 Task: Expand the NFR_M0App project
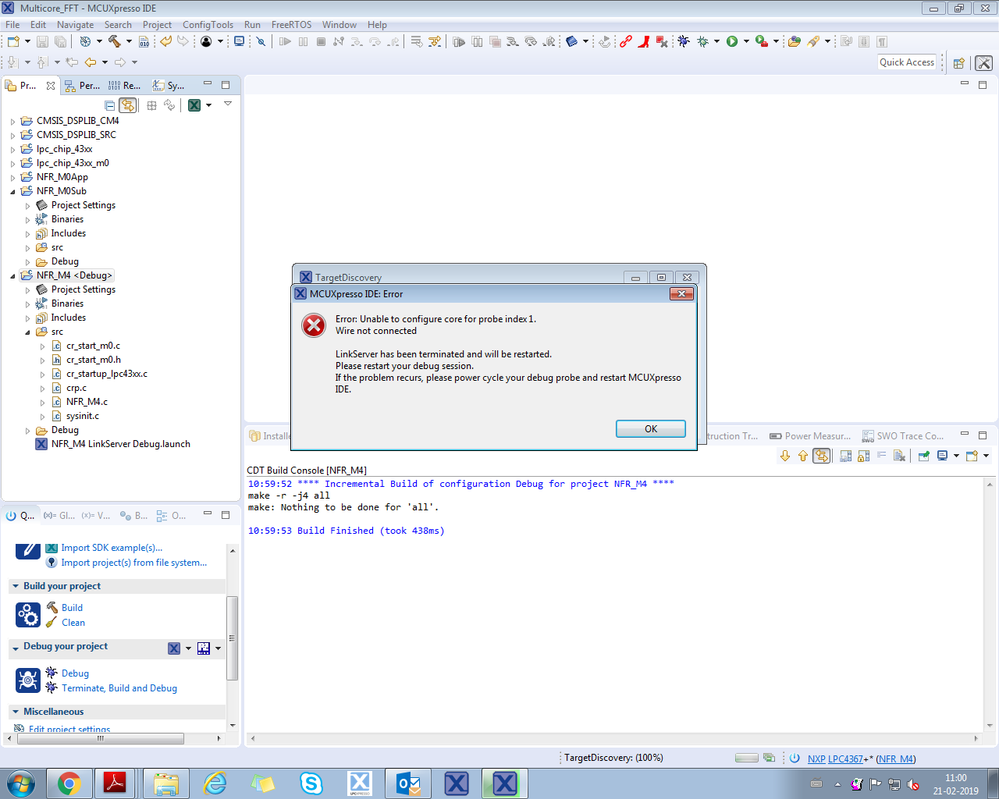click(x=12, y=177)
